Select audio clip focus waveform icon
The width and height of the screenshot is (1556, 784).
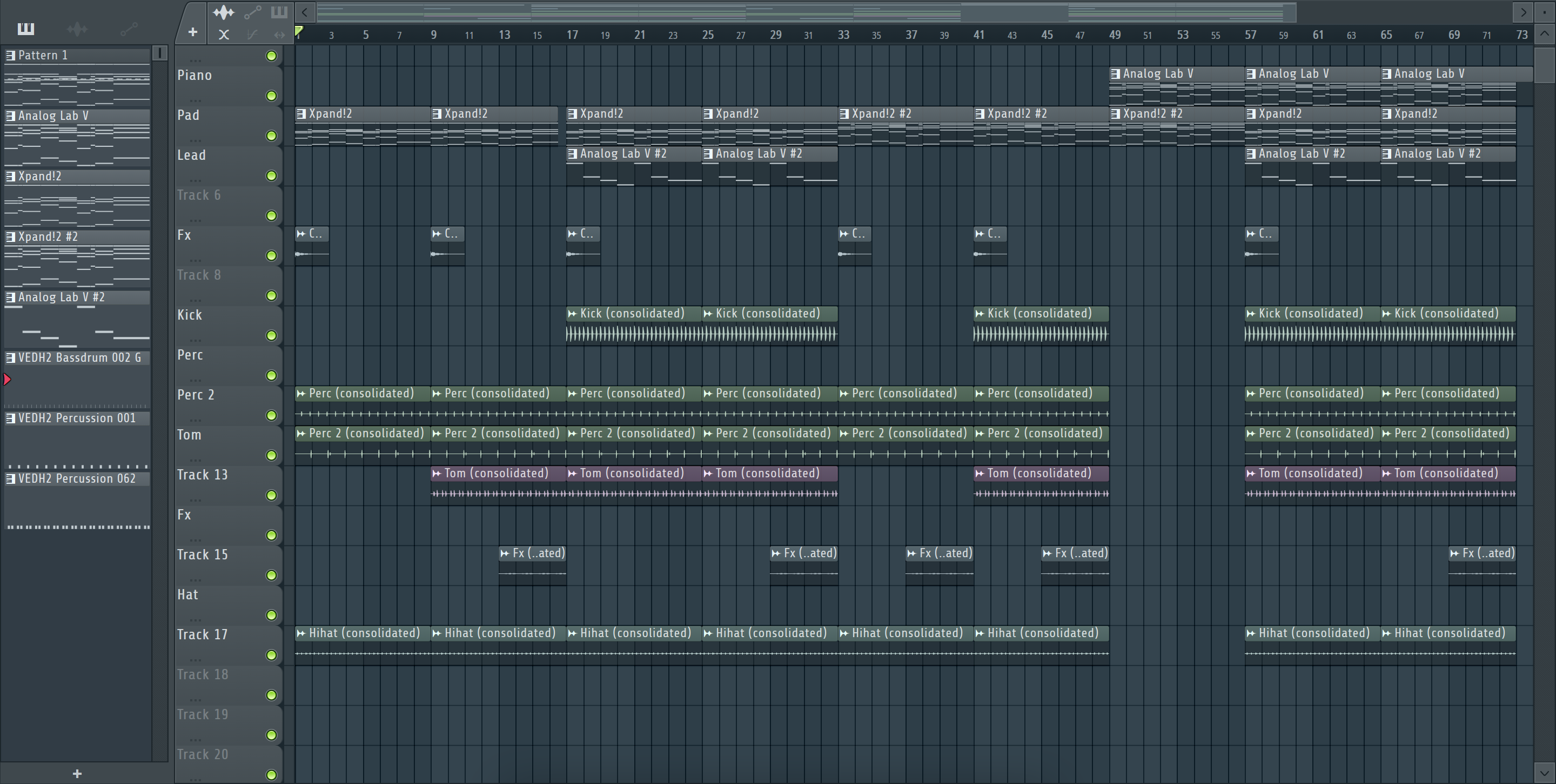pyautogui.click(x=223, y=12)
